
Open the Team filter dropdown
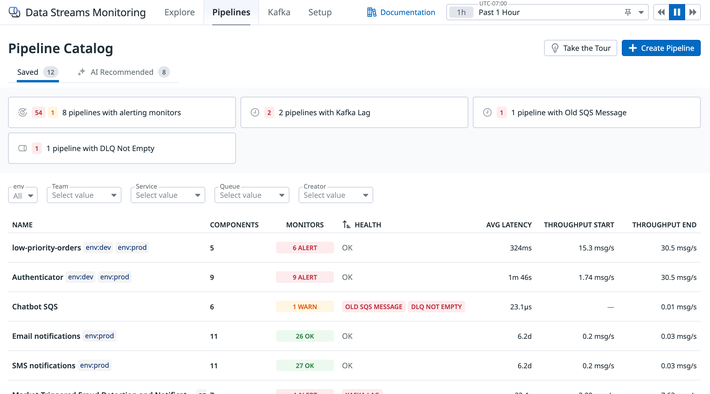(x=84, y=195)
